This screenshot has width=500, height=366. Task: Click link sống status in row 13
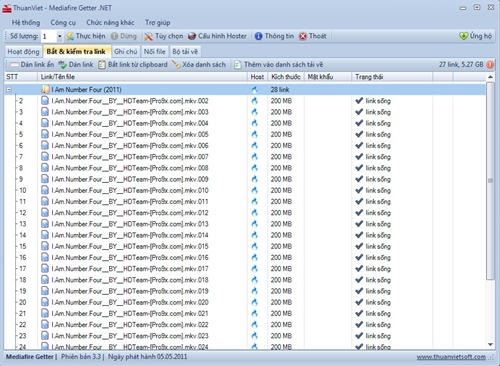[x=378, y=224]
